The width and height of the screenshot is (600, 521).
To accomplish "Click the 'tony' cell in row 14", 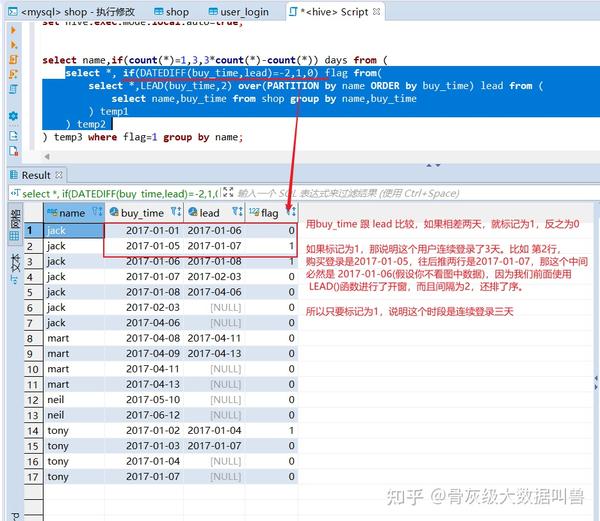I will 74,431.
